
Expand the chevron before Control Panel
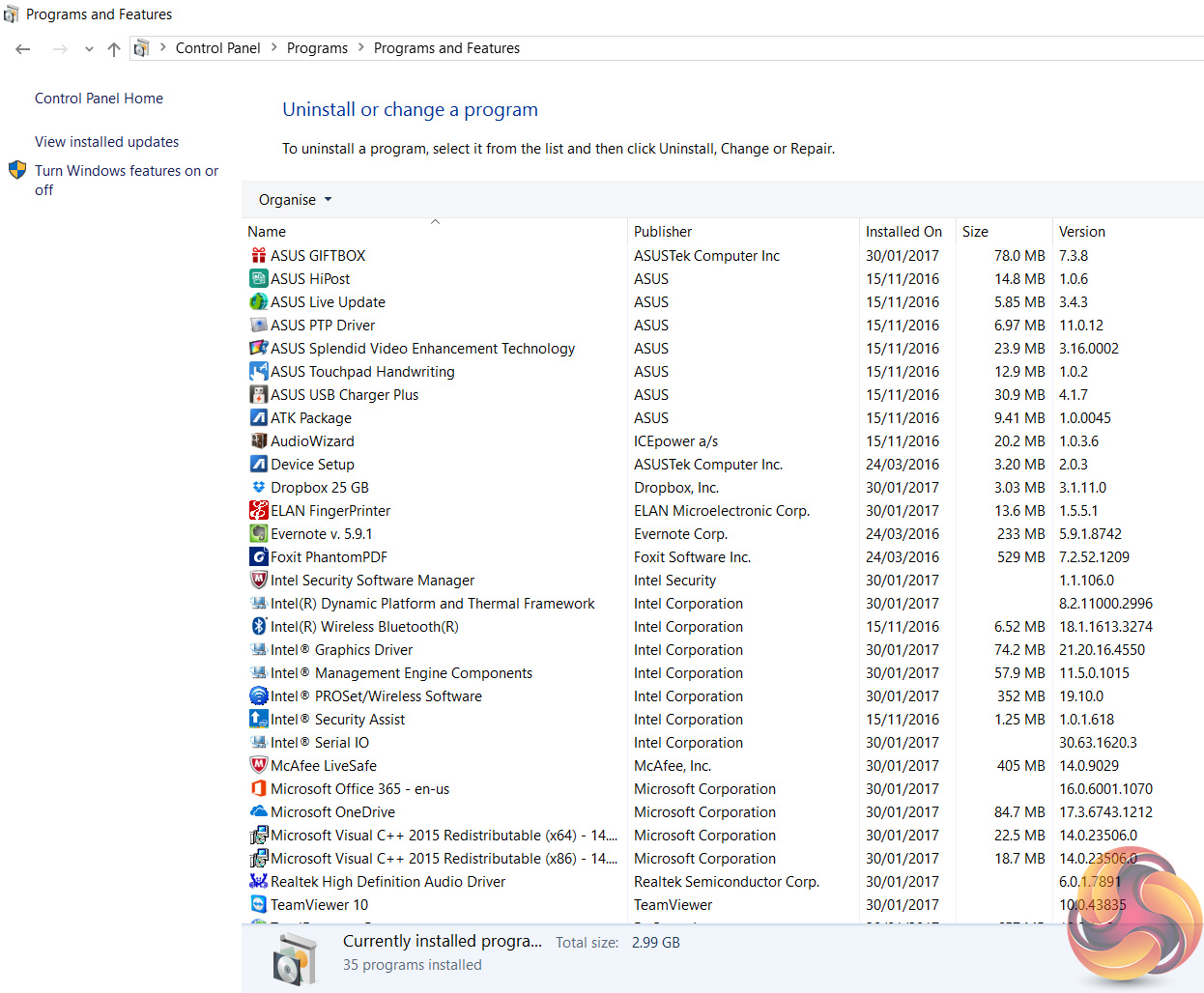162,47
